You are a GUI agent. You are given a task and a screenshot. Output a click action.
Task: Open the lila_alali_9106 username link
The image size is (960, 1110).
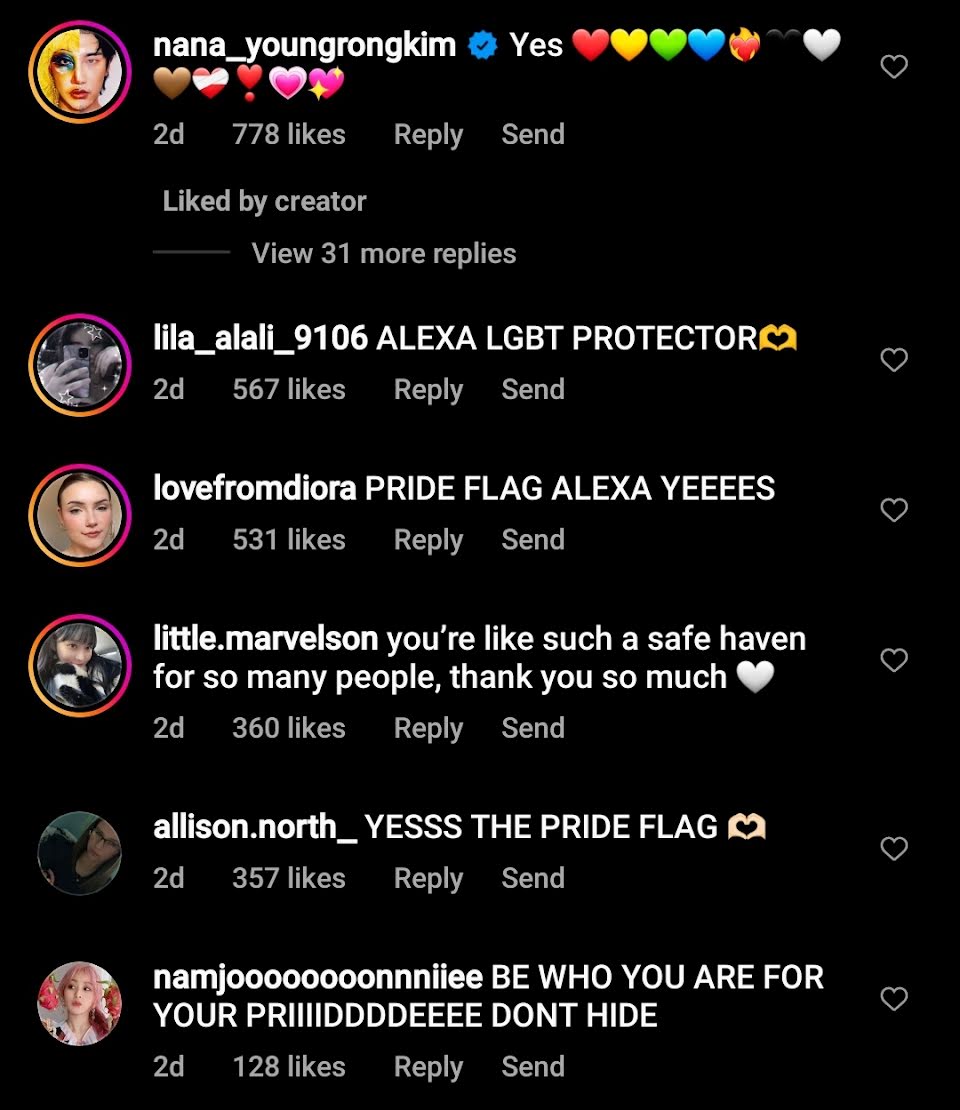(261, 338)
